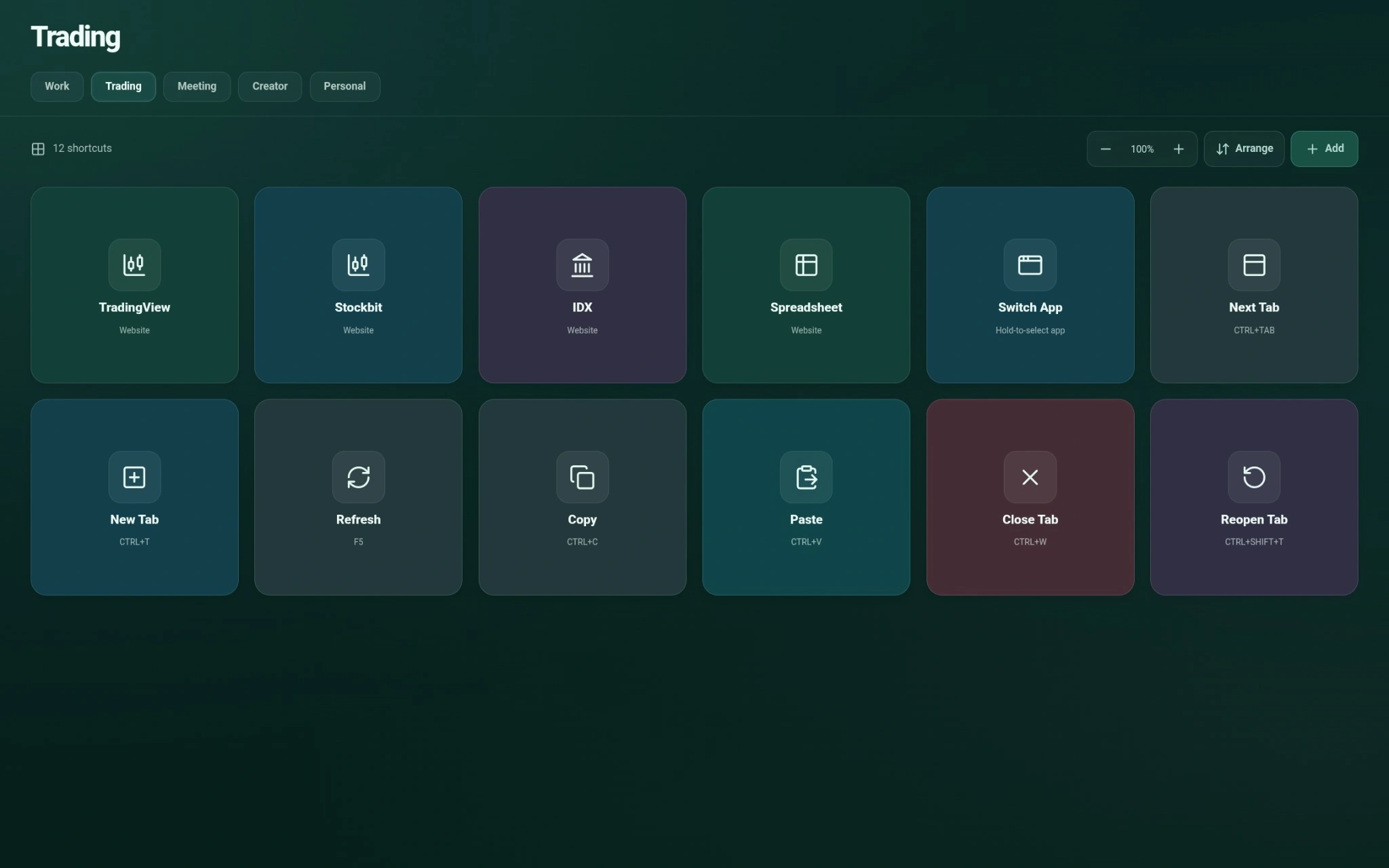The image size is (1389, 868).
Task: Click the 'F5' shortcut label
Action: 358,542
